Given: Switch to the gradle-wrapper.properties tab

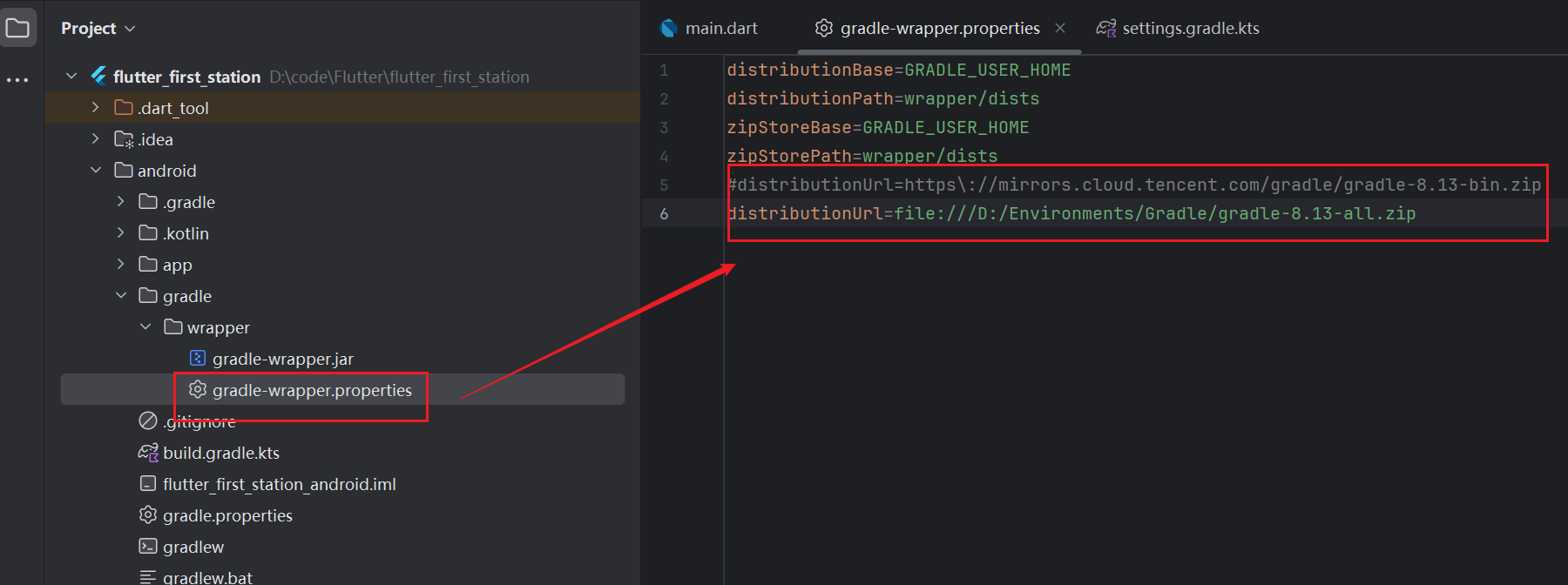Looking at the screenshot, I should 940,28.
